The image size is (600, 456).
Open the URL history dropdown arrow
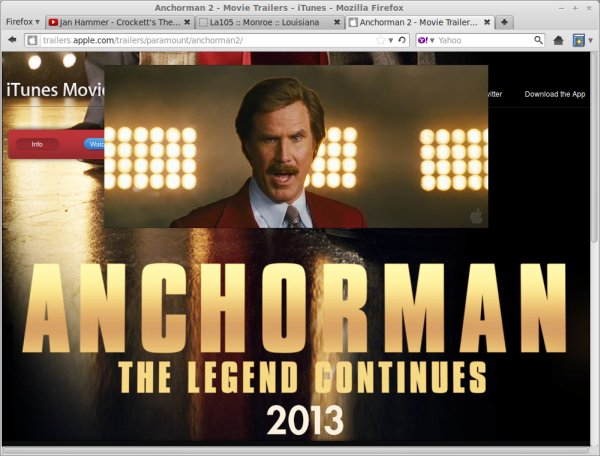coord(391,40)
